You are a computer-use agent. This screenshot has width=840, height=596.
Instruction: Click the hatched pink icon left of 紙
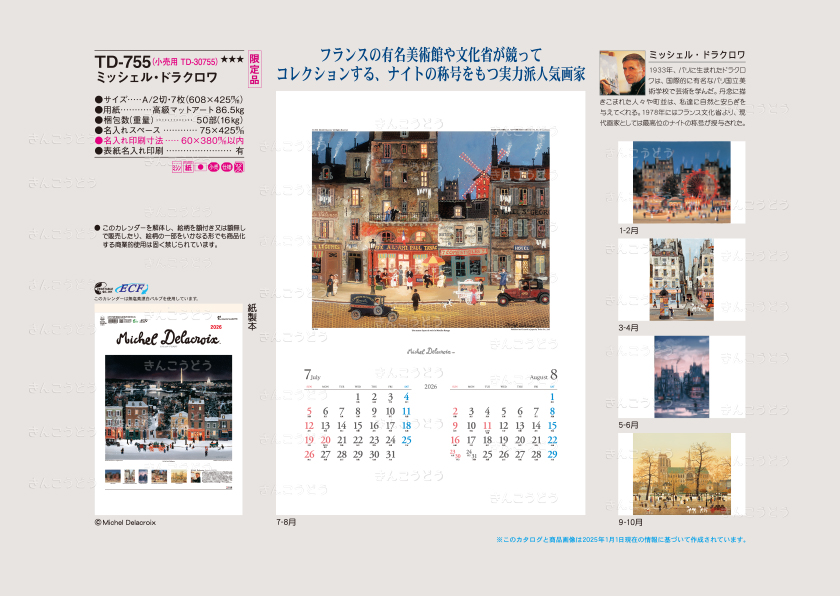tap(177, 167)
